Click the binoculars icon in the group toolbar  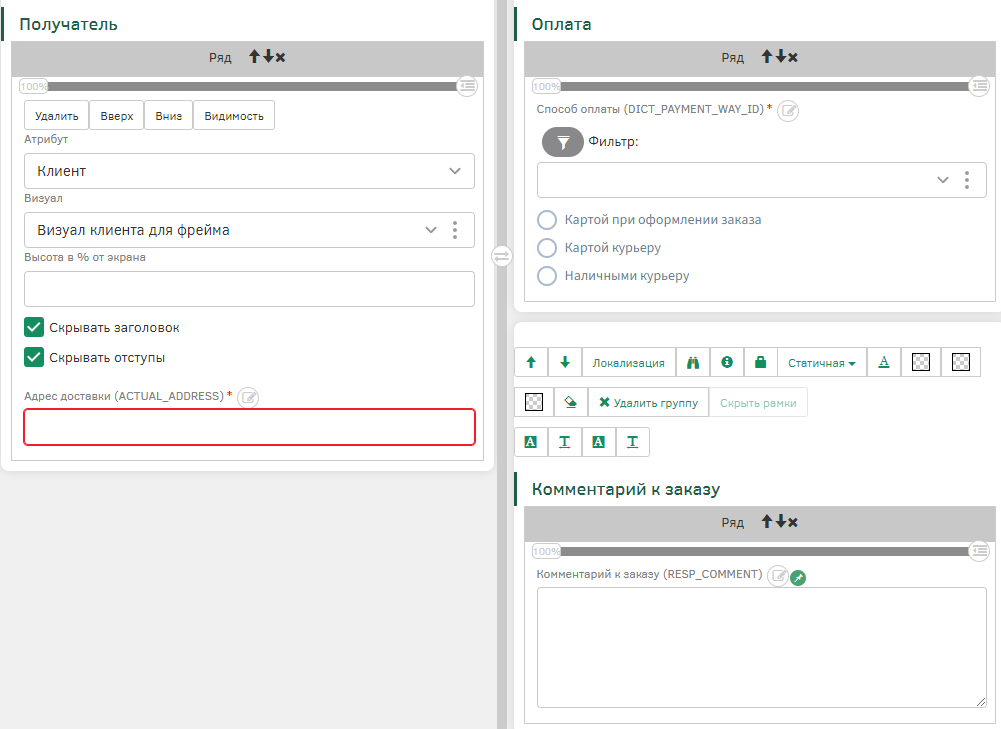click(692, 363)
